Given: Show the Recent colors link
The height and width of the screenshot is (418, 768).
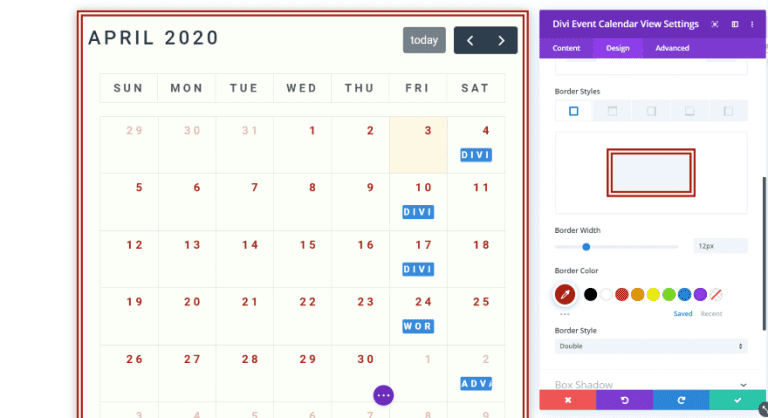Looking at the screenshot, I should pyautogui.click(x=711, y=314).
